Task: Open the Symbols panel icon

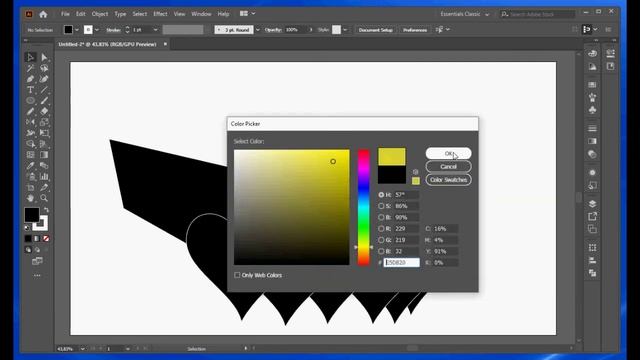Action: (x=593, y=110)
